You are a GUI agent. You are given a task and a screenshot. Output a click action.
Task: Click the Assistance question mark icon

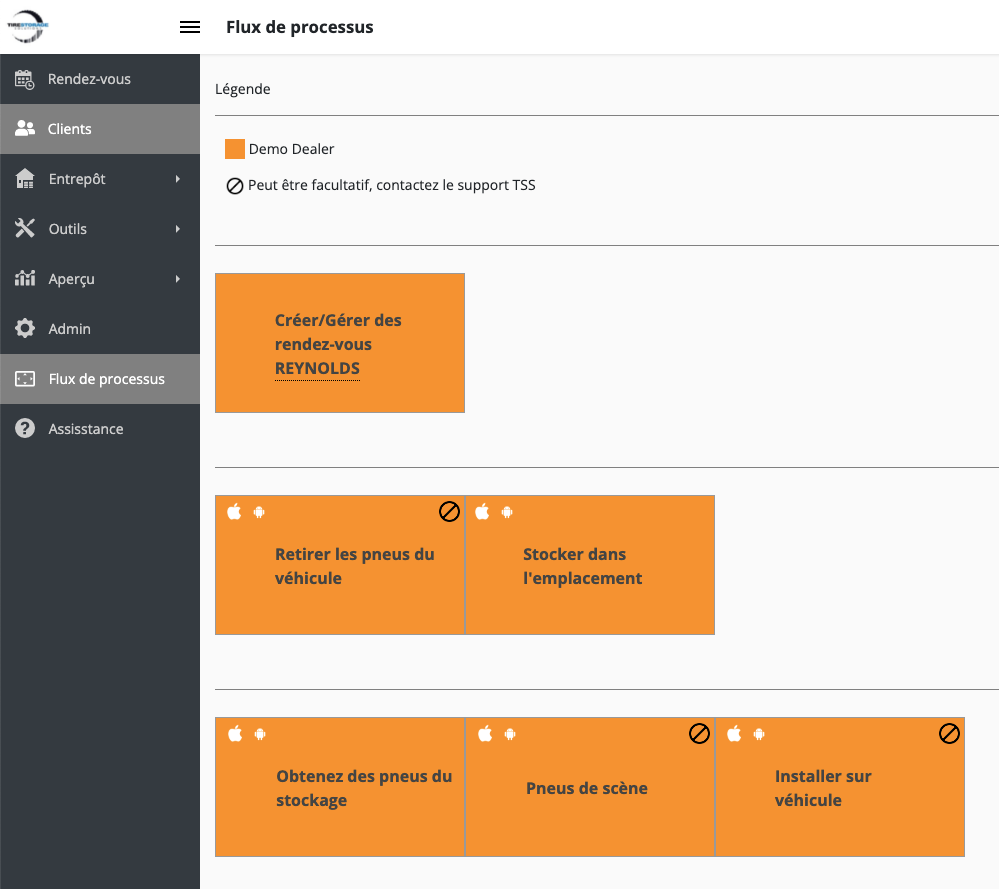click(x=25, y=428)
